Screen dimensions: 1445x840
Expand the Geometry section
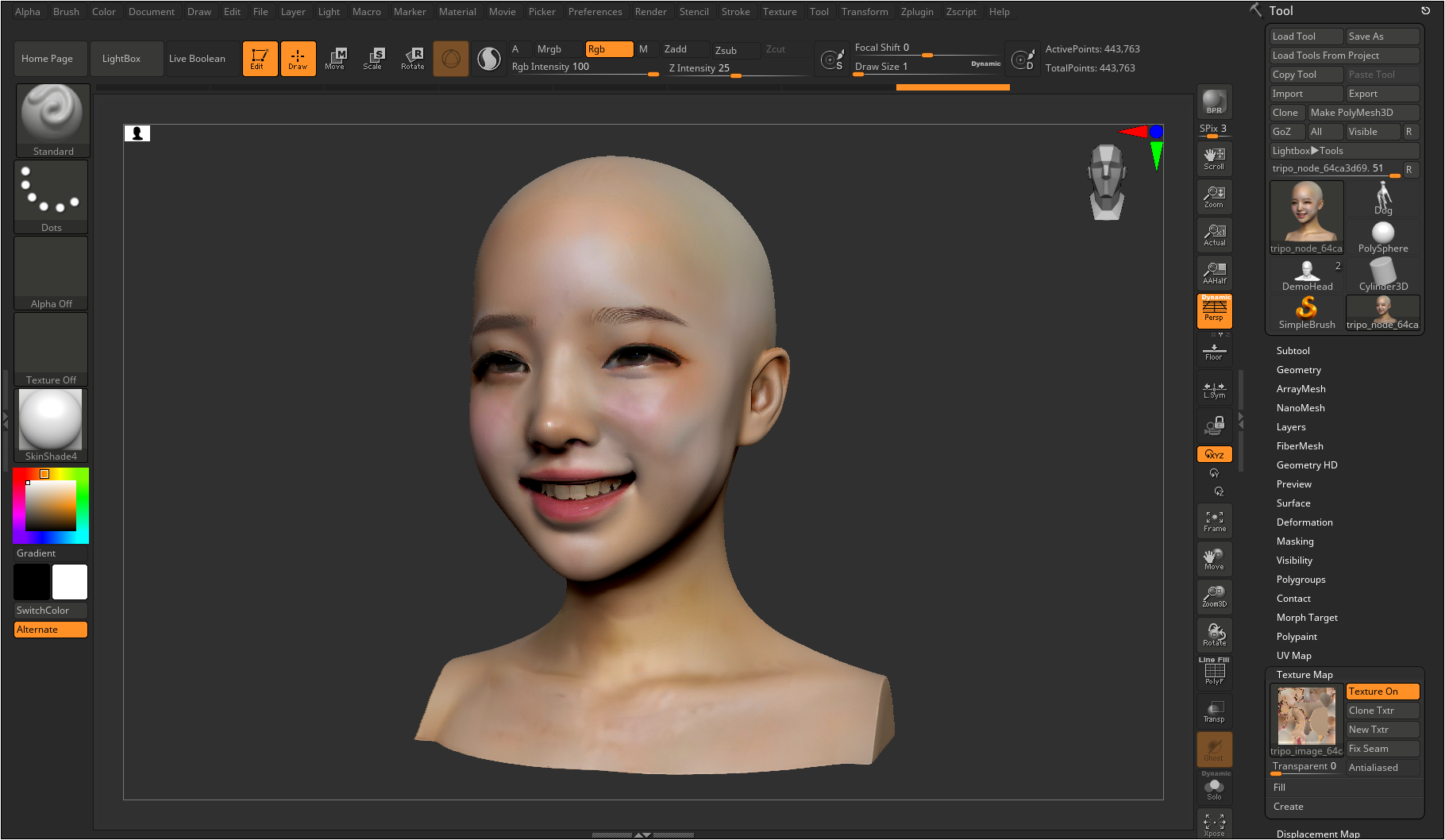(x=1298, y=370)
